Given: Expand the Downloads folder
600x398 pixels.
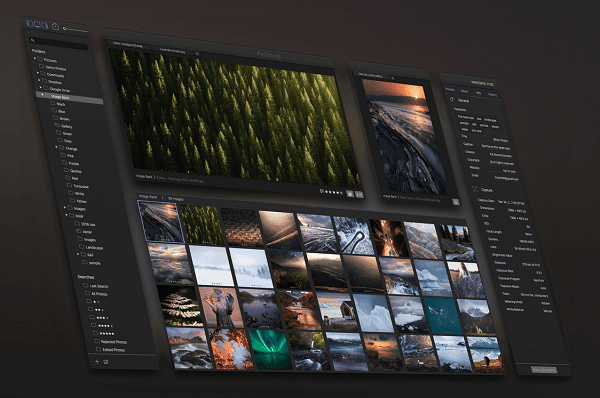Looking at the screenshot, I should 38,73.
